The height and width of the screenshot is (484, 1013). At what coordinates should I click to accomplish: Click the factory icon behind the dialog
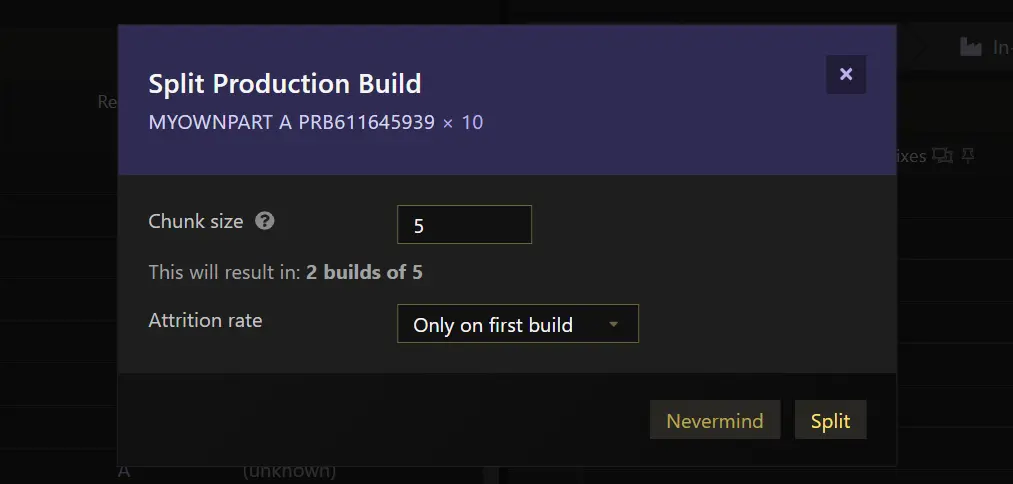click(970, 47)
